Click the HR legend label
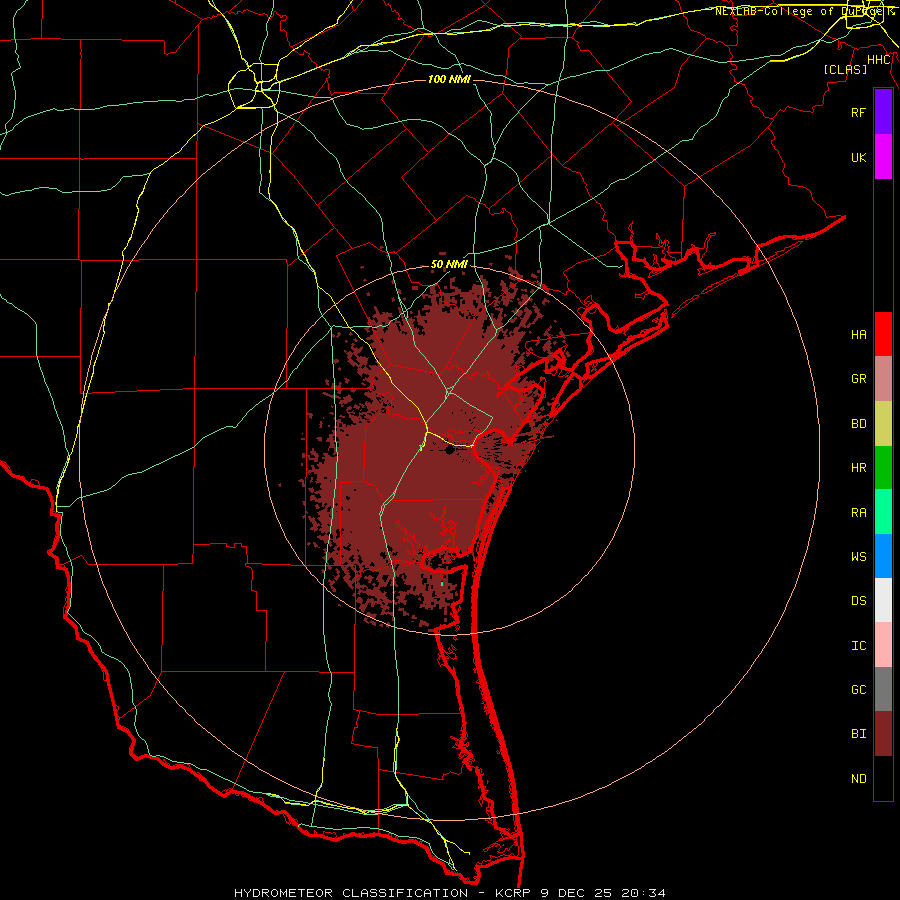 point(858,468)
